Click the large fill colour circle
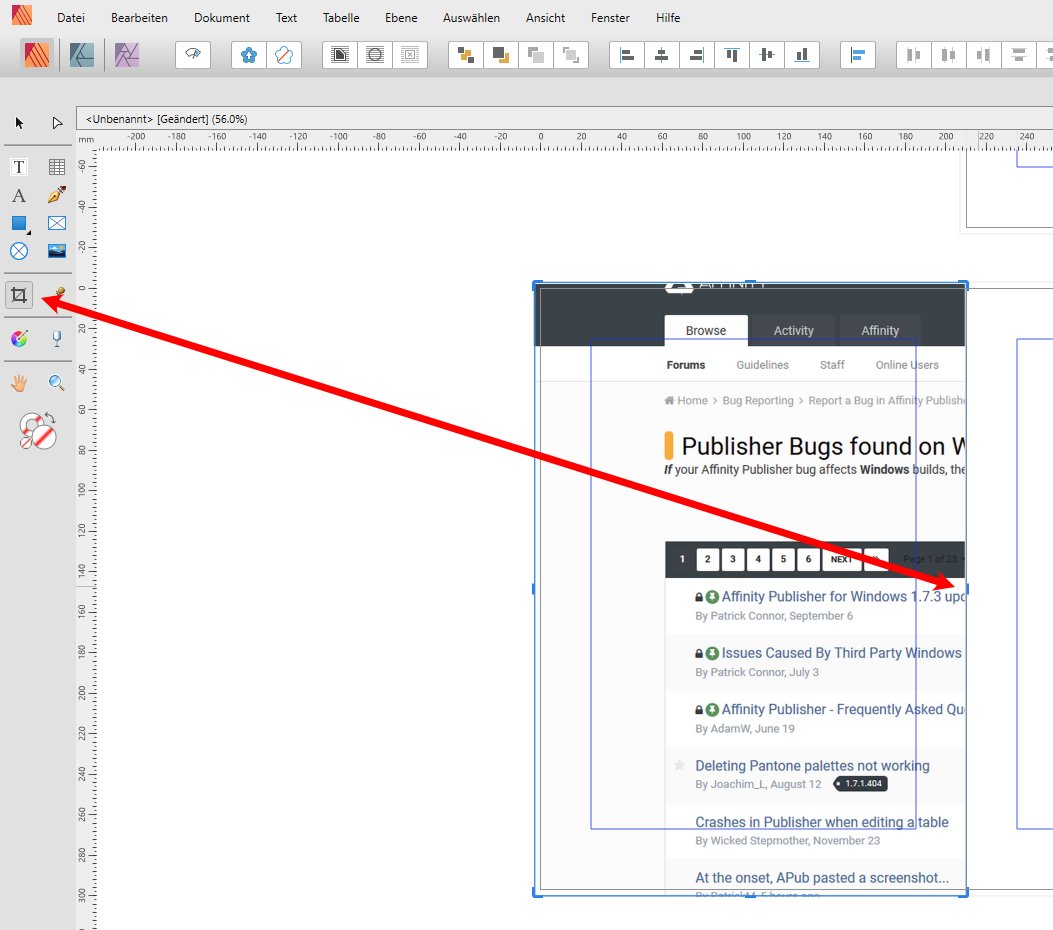1053x930 pixels. (44, 437)
